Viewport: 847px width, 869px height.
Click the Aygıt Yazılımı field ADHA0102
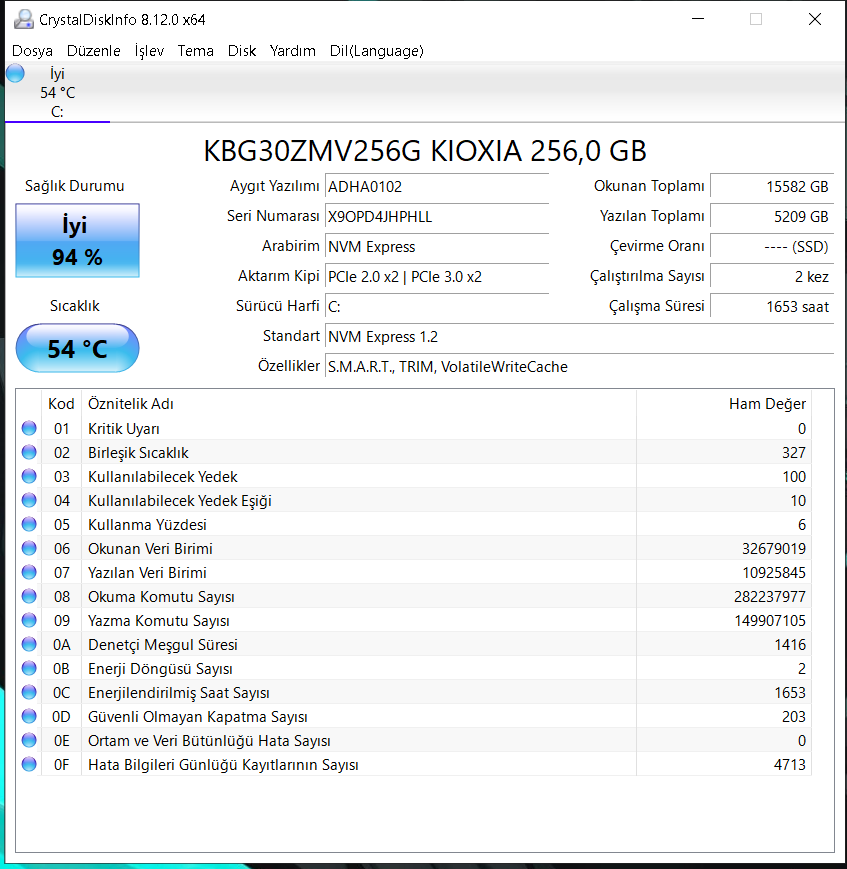[x=437, y=187]
